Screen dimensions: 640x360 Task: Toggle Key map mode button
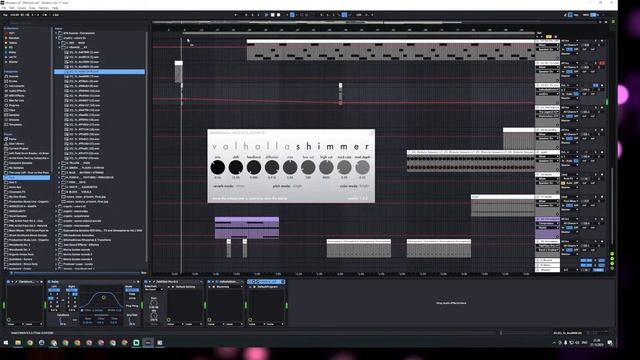coord(575,15)
